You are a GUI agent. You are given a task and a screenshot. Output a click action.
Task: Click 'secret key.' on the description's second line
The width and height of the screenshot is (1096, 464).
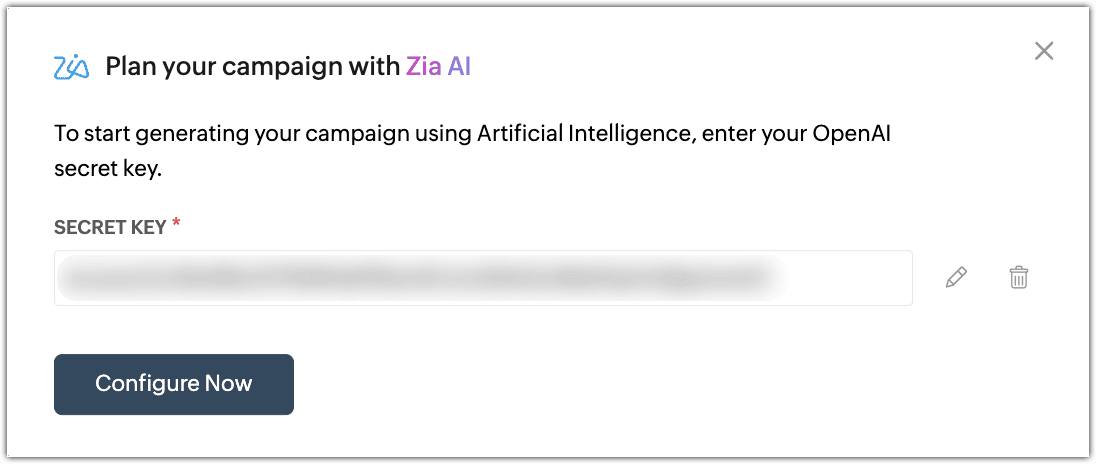(108, 169)
